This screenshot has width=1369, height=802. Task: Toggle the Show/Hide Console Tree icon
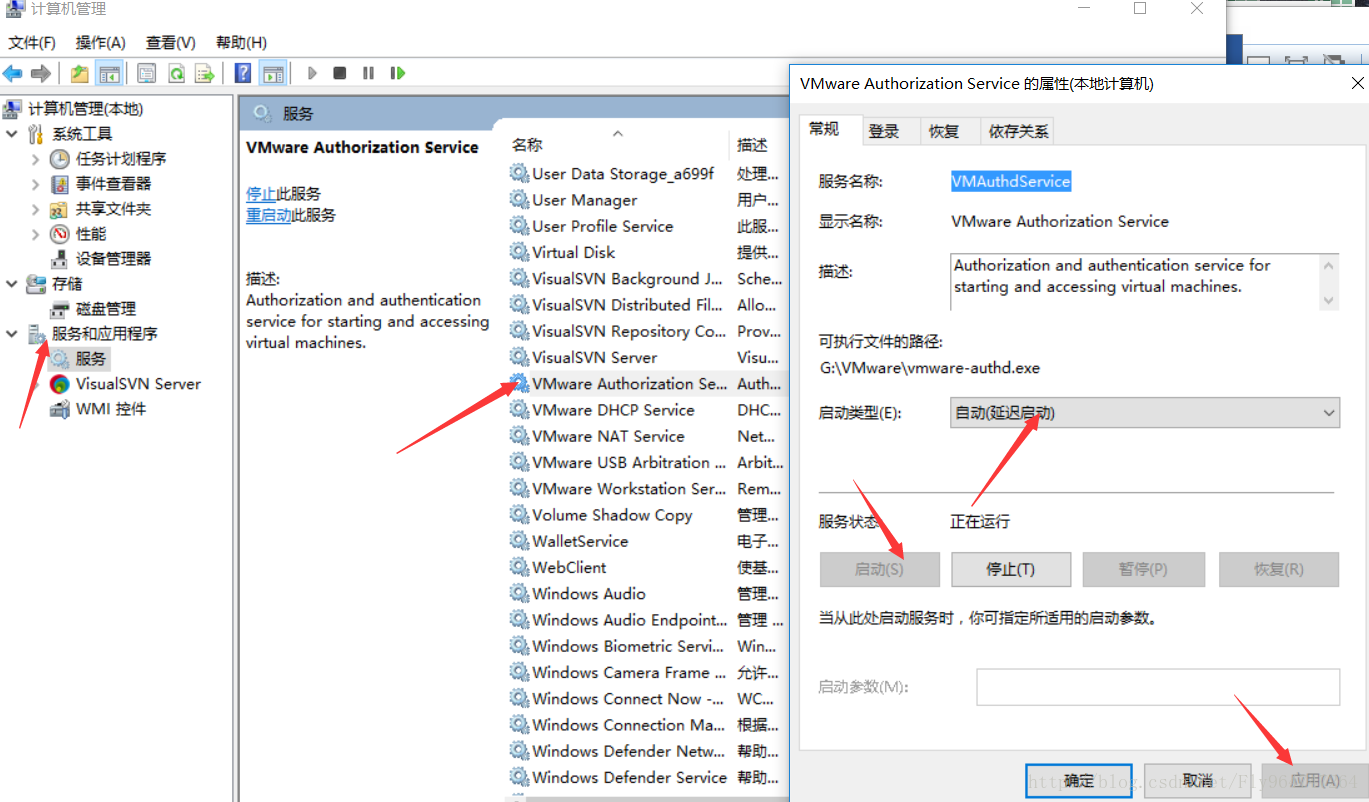(x=110, y=73)
